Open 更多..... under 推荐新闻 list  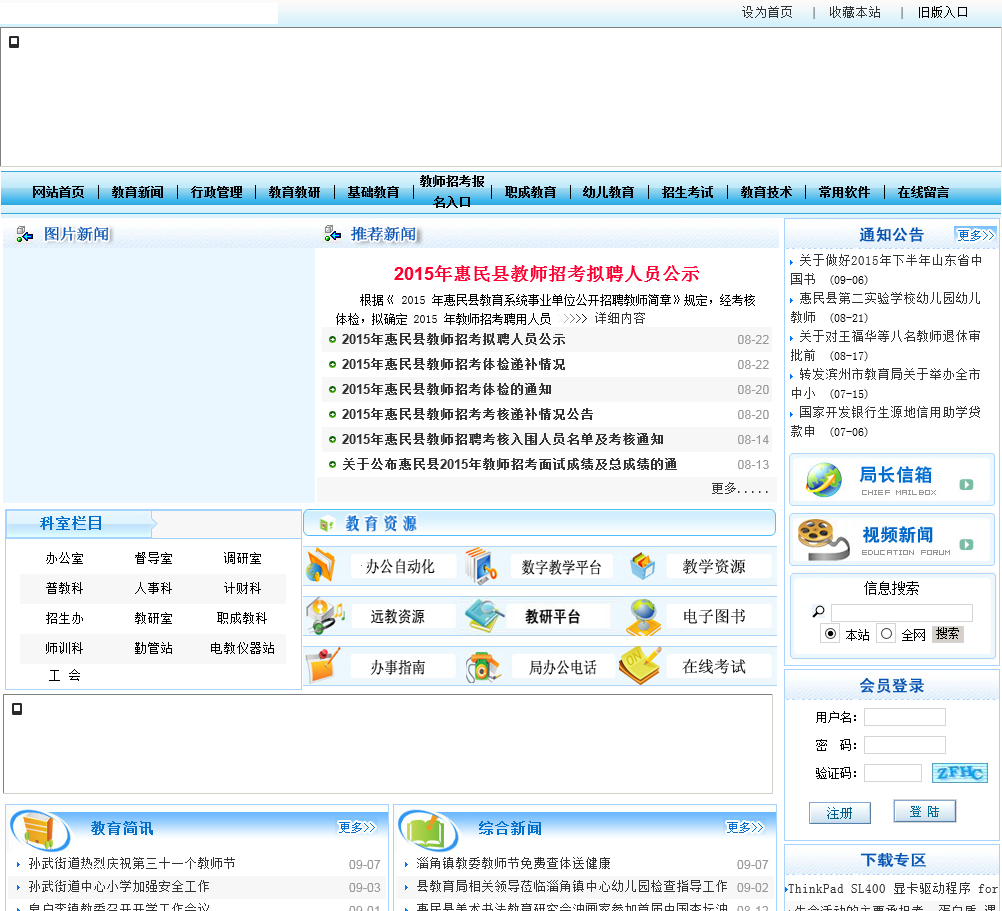[x=739, y=489]
